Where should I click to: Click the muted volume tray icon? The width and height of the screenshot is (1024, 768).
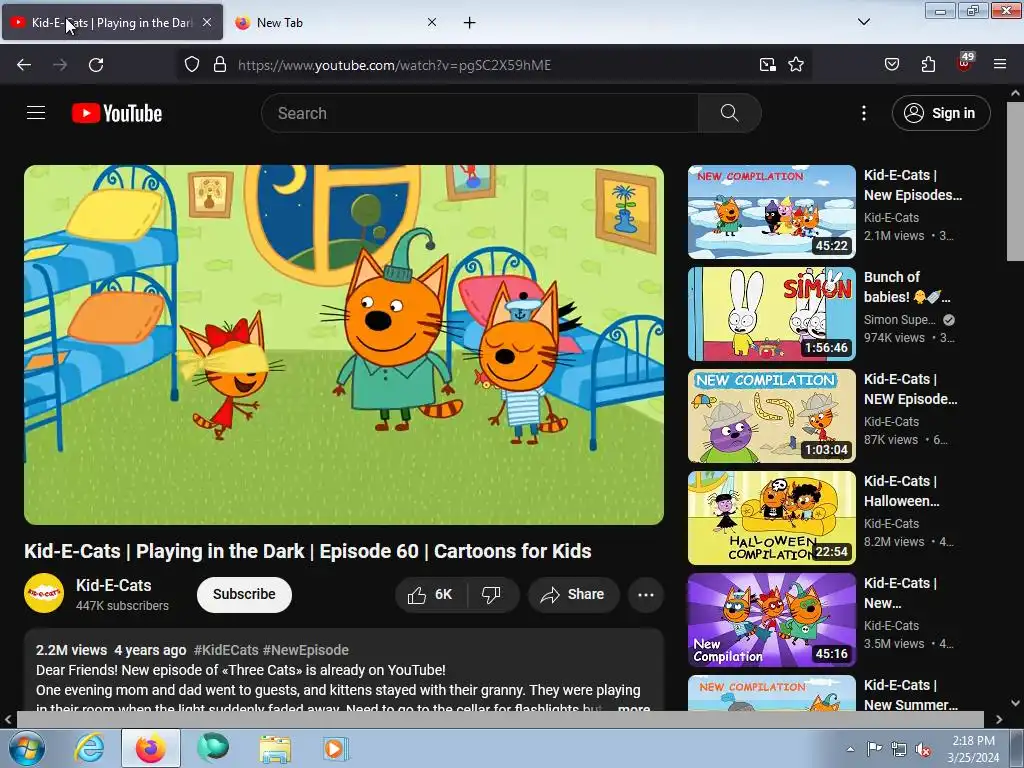[922, 749]
